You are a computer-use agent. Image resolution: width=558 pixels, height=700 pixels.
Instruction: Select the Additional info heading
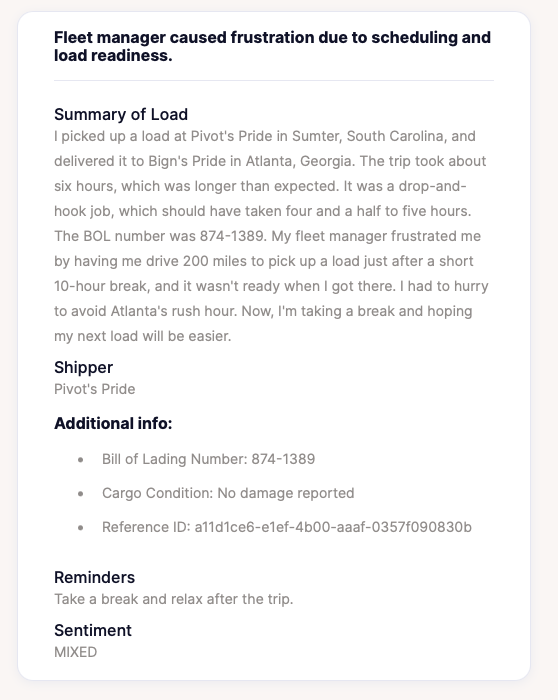[x=113, y=423]
